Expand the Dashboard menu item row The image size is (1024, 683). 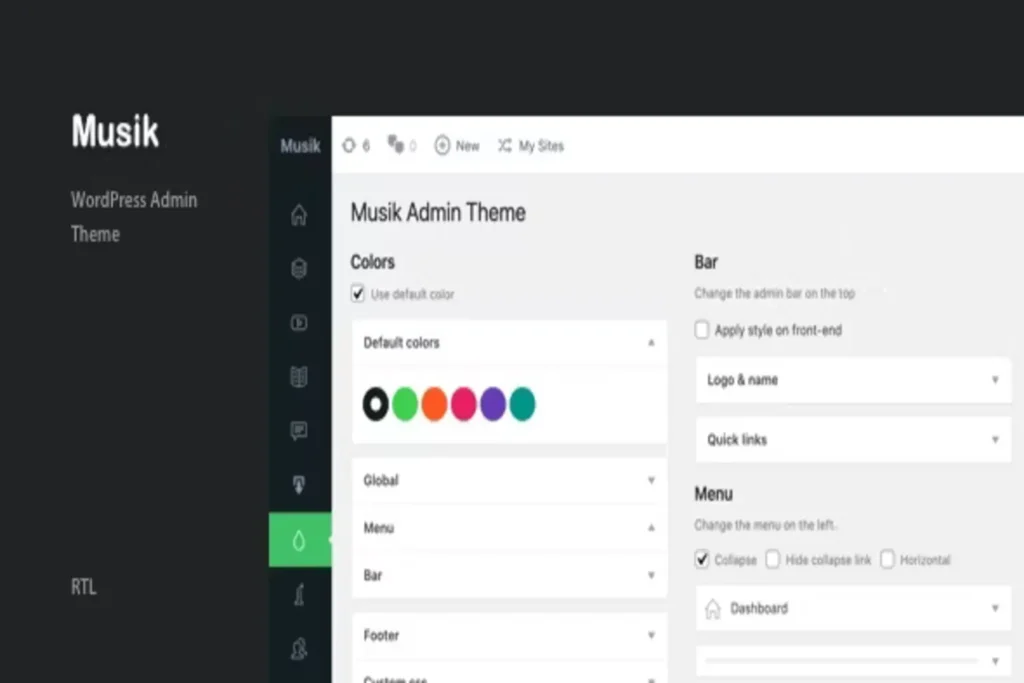pyautogui.click(x=853, y=608)
